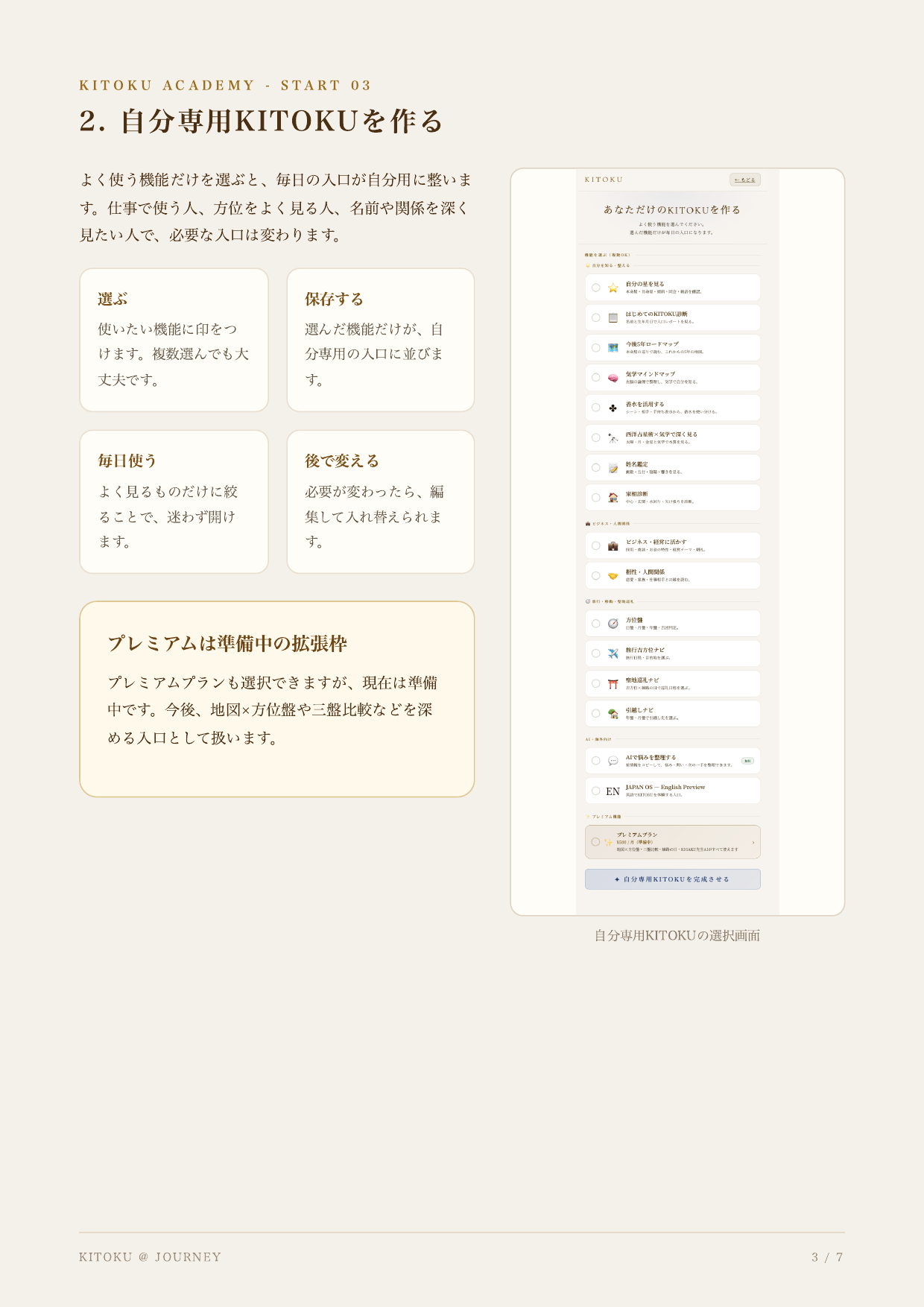Select the 姓名鑑定 radio button
The height and width of the screenshot is (1307, 924).
[596, 468]
